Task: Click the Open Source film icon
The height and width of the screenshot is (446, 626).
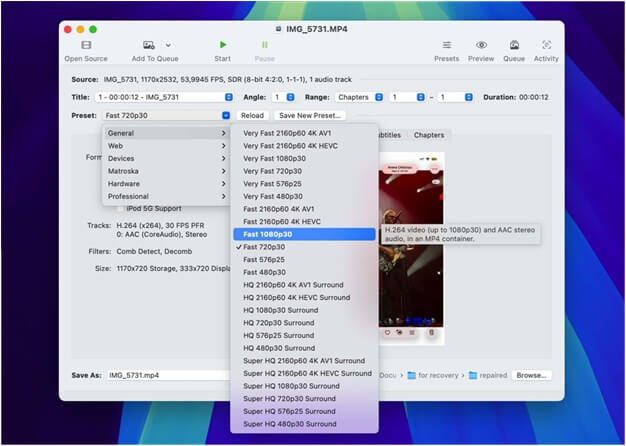Action: tap(86, 45)
